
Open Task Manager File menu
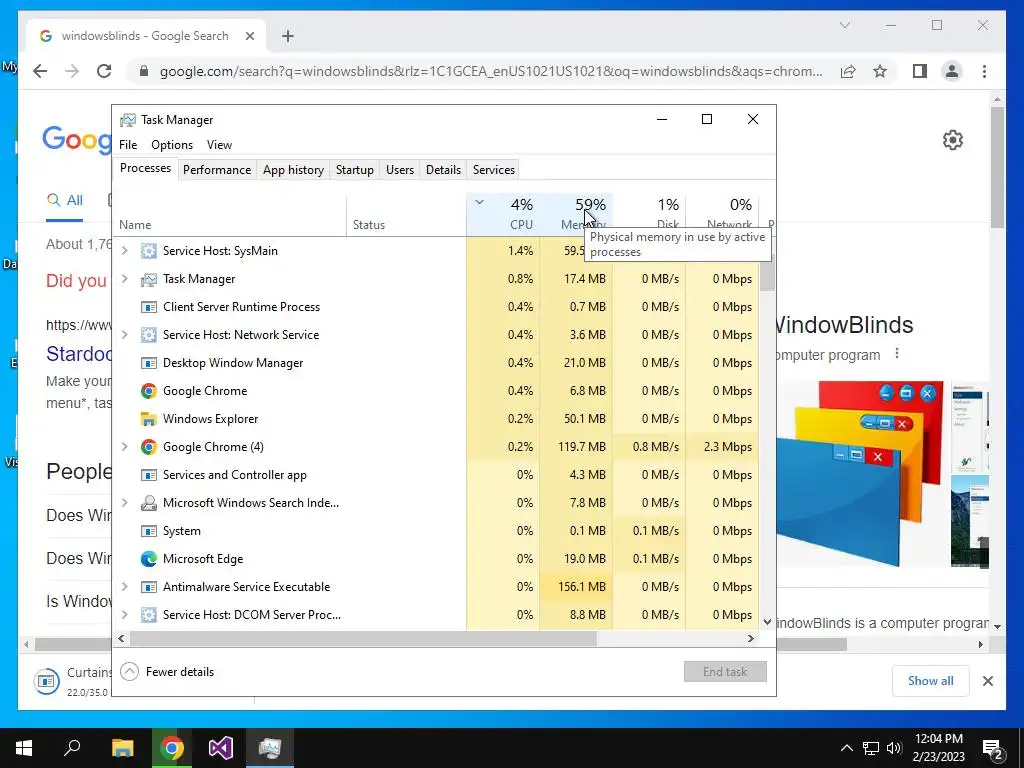point(128,145)
